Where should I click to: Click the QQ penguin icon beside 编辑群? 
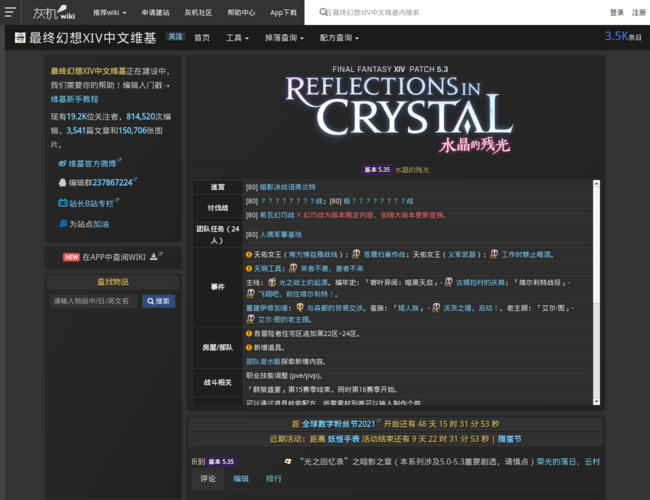(62, 183)
